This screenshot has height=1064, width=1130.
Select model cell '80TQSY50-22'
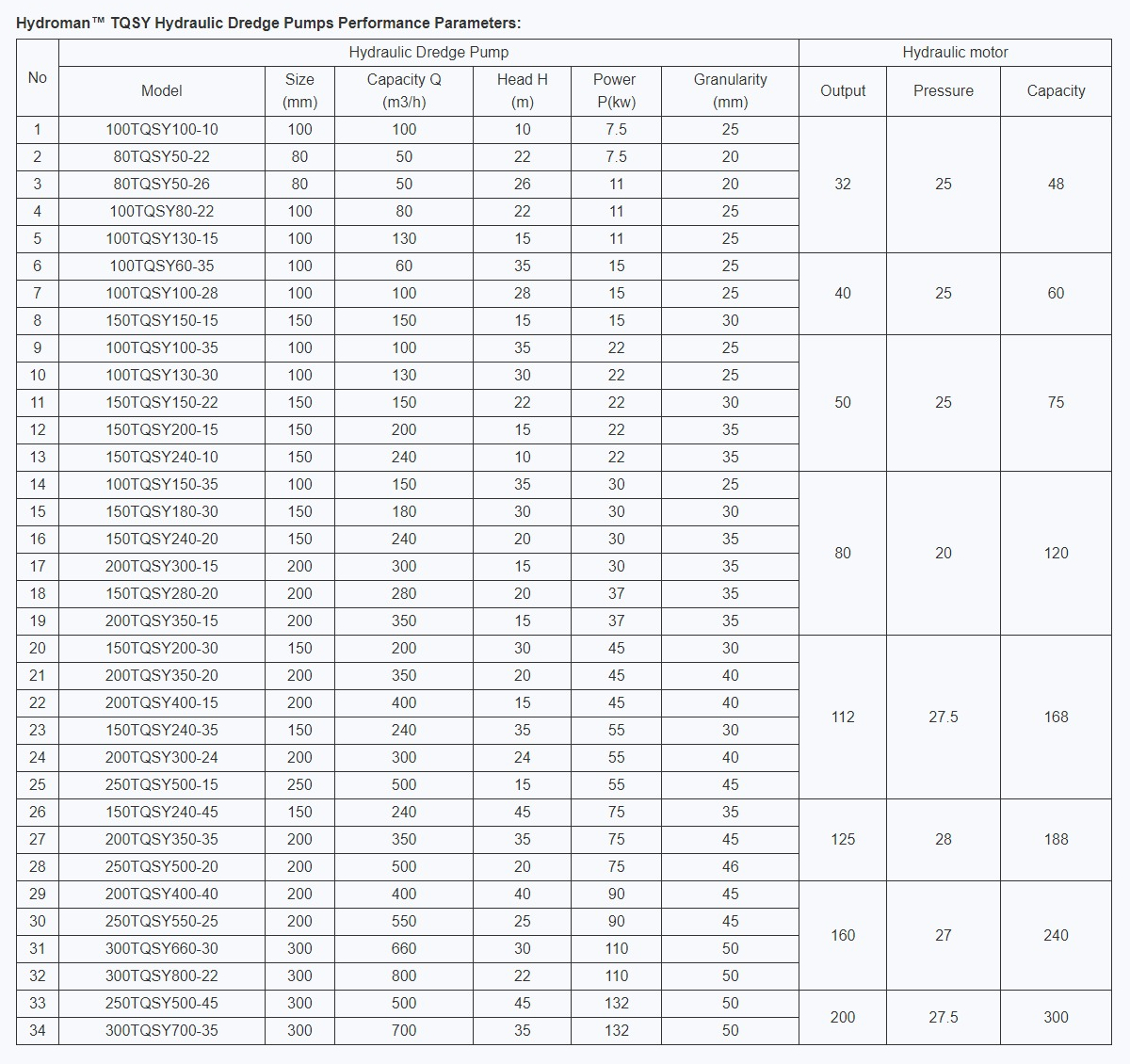pos(162,157)
